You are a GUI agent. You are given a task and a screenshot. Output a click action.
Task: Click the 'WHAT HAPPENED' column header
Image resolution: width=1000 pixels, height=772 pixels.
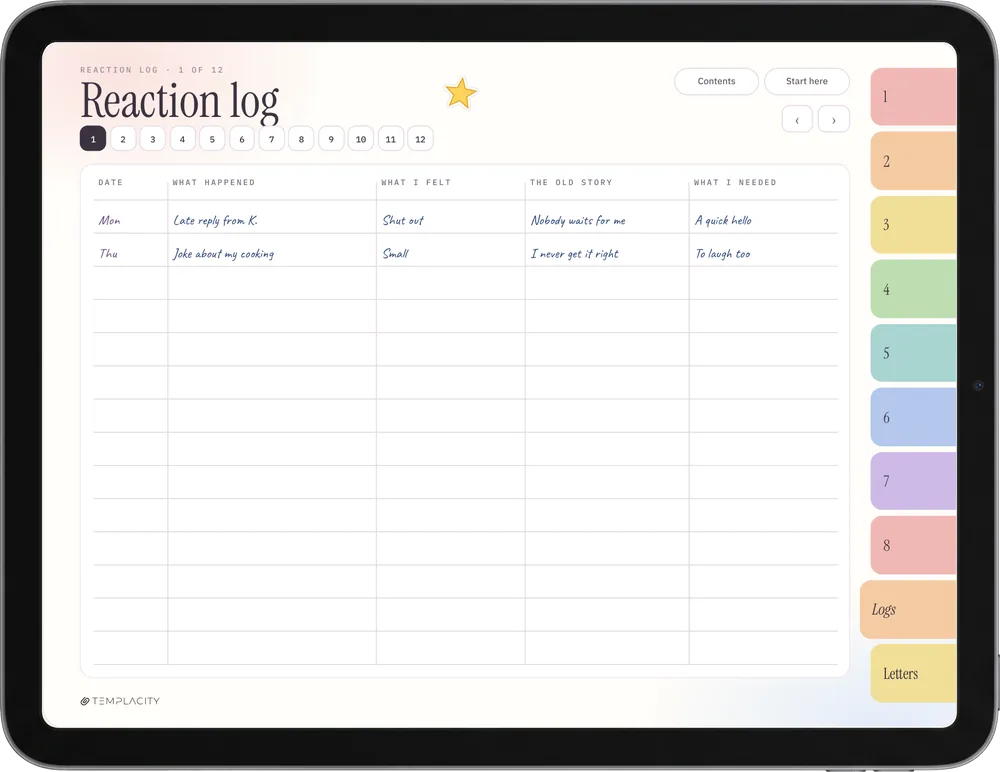pos(214,182)
